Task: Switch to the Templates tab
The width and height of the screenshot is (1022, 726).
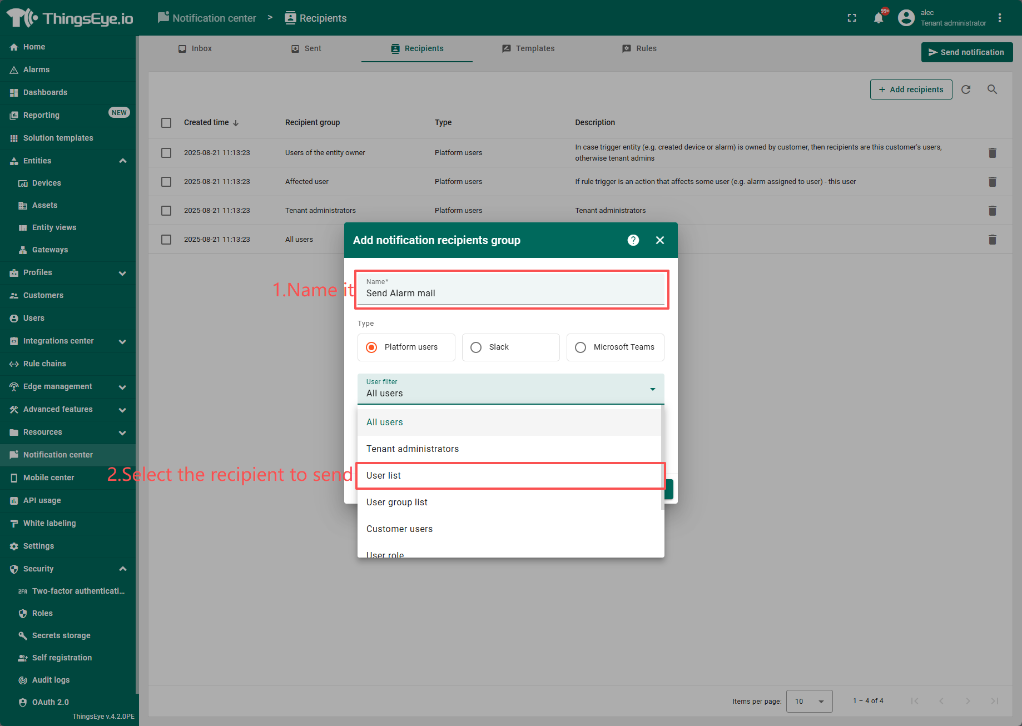Action: (528, 48)
